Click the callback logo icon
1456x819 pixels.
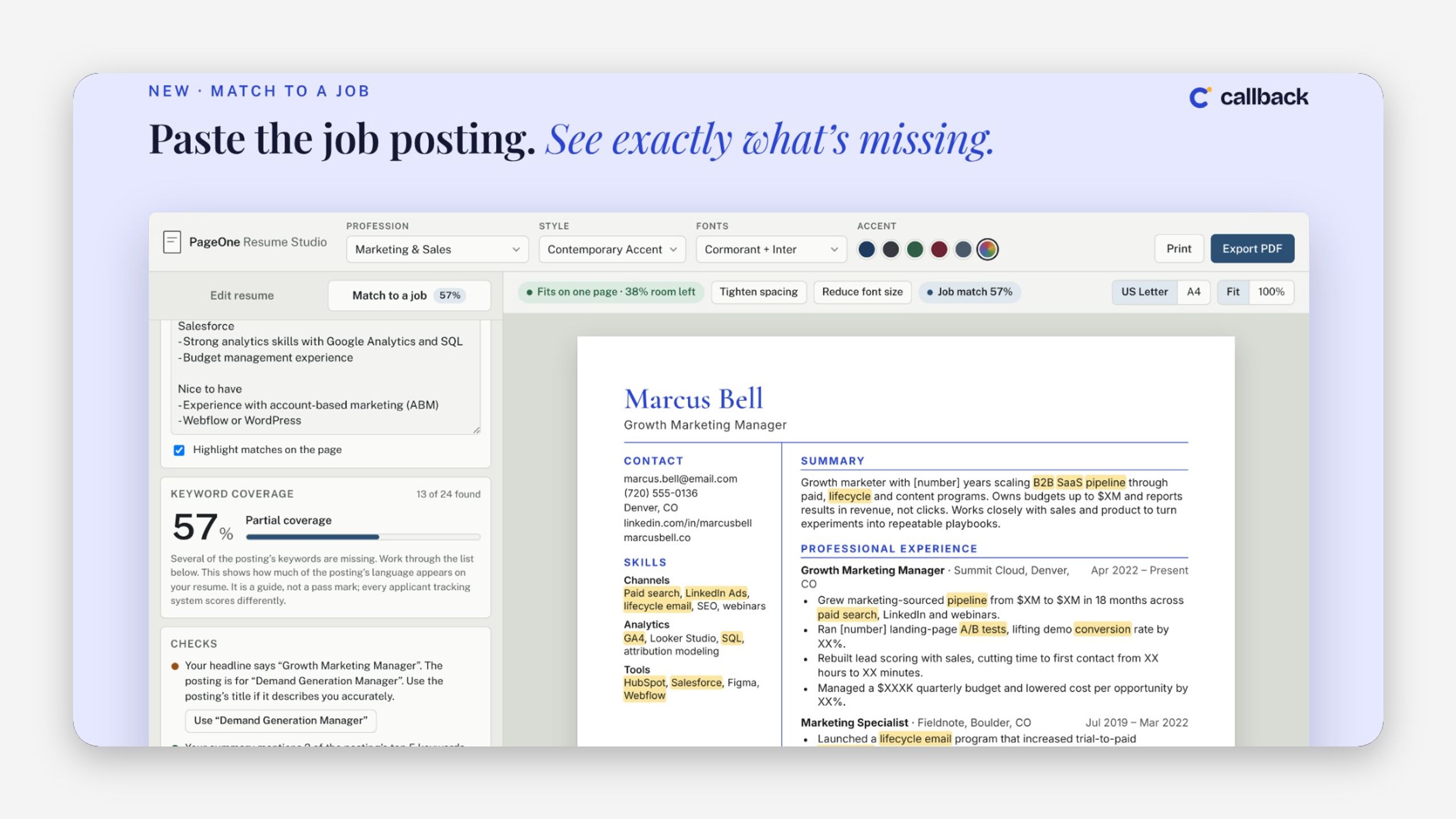1200,97
